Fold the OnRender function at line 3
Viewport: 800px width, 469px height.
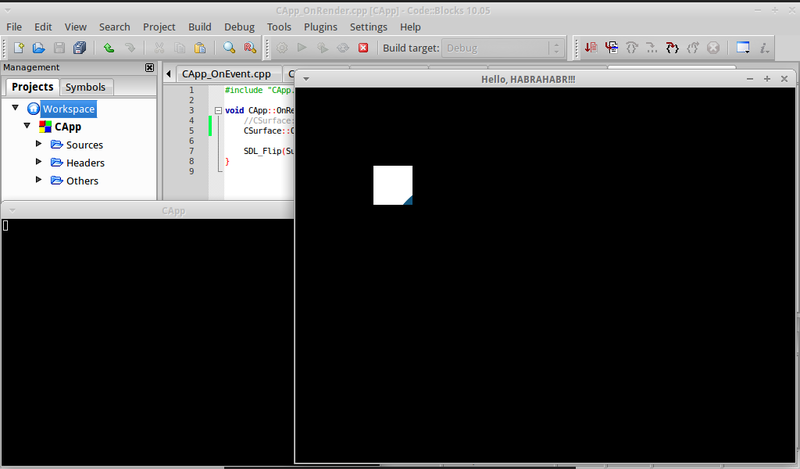(x=218, y=110)
